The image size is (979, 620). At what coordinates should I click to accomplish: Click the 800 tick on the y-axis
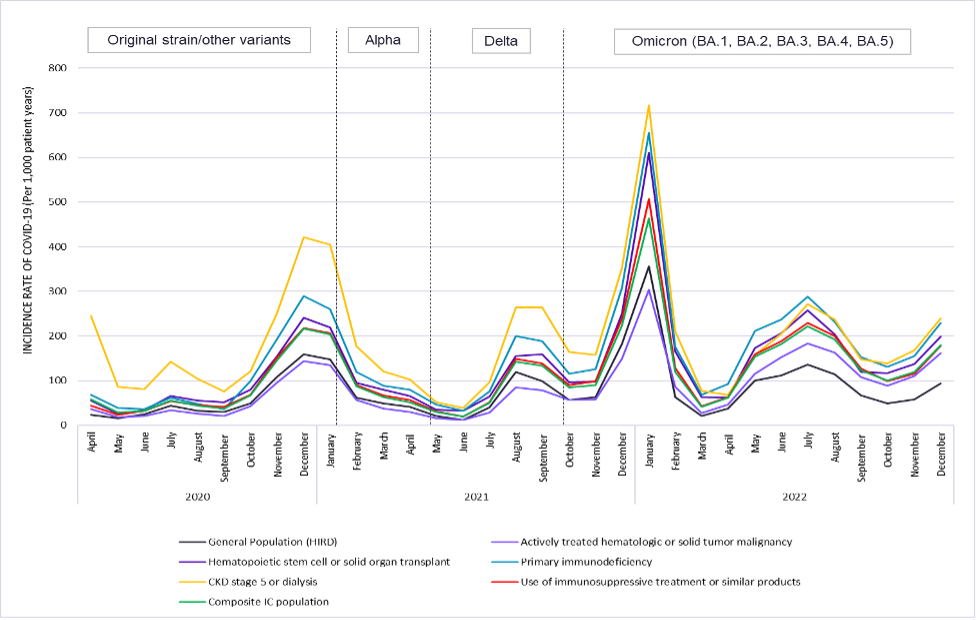coord(58,68)
